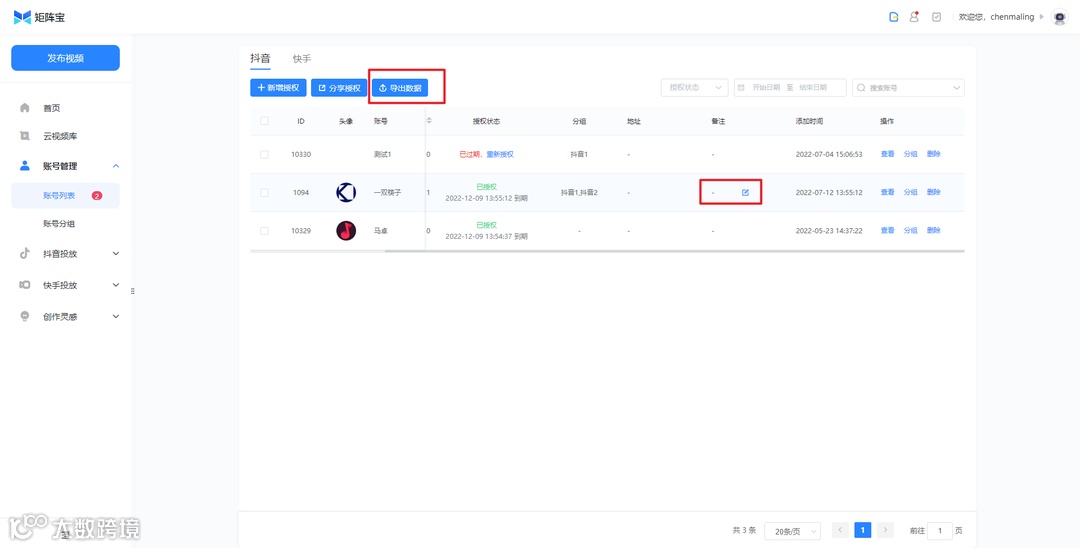Check the box for row ID 10330
This screenshot has width=1080, height=548.
pos(264,154)
